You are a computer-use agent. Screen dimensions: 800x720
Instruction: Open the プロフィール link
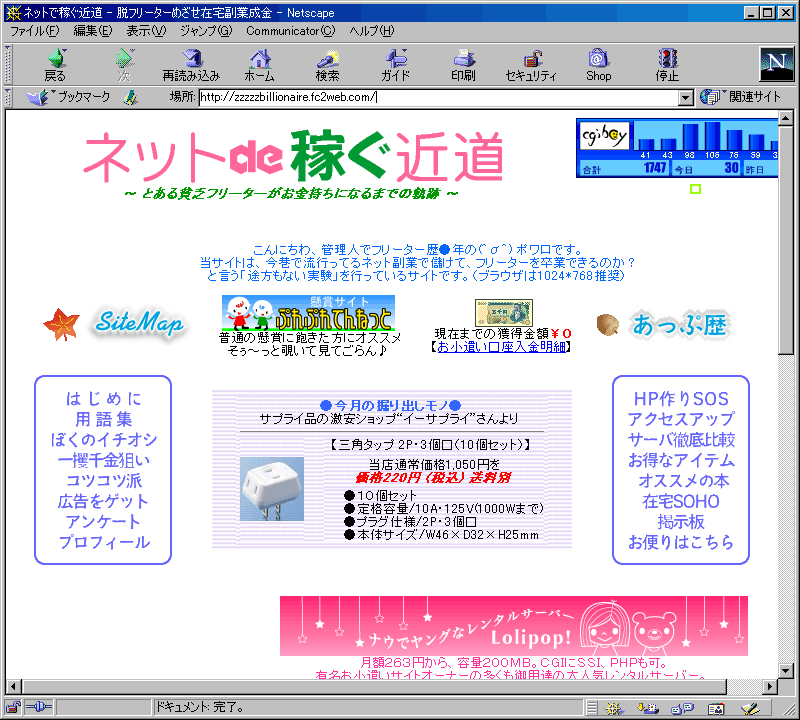pos(104,541)
